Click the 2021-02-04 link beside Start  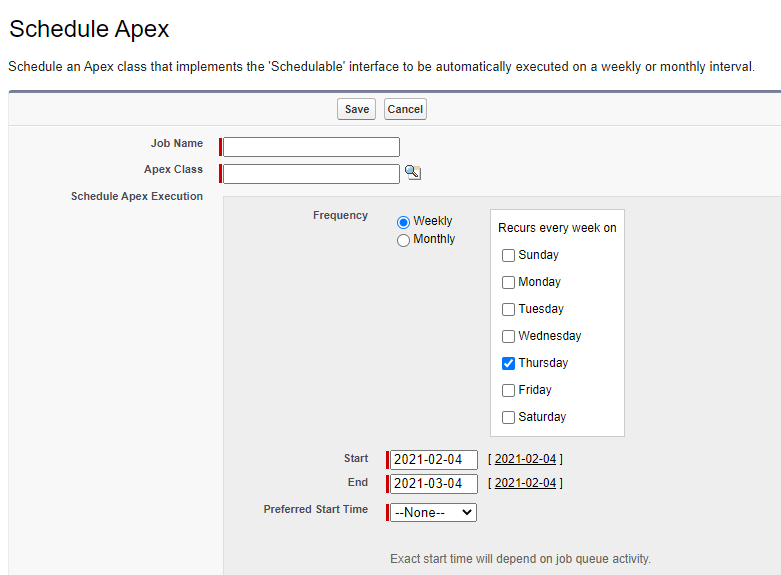coord(525,459)
